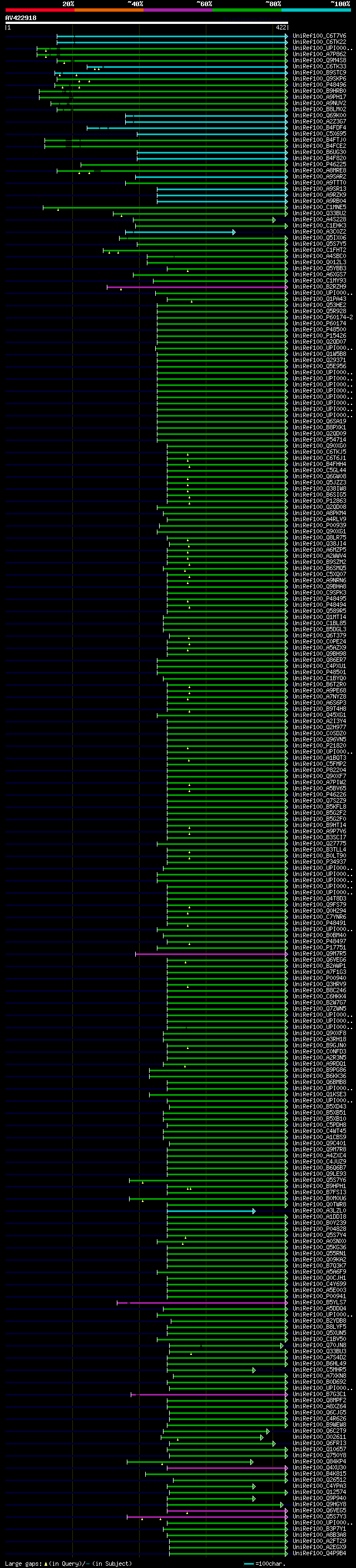Select hit label UniRef100_P00939
Image resolution: width=356 pixels, height=1568 pixels.
[319, 525]
